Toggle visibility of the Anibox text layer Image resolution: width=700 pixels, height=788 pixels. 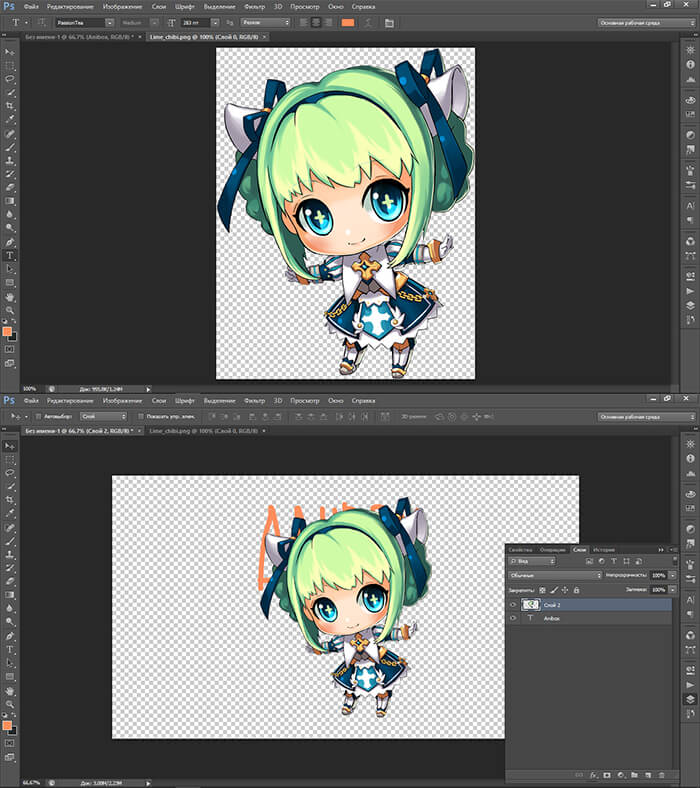click(513, 619)
